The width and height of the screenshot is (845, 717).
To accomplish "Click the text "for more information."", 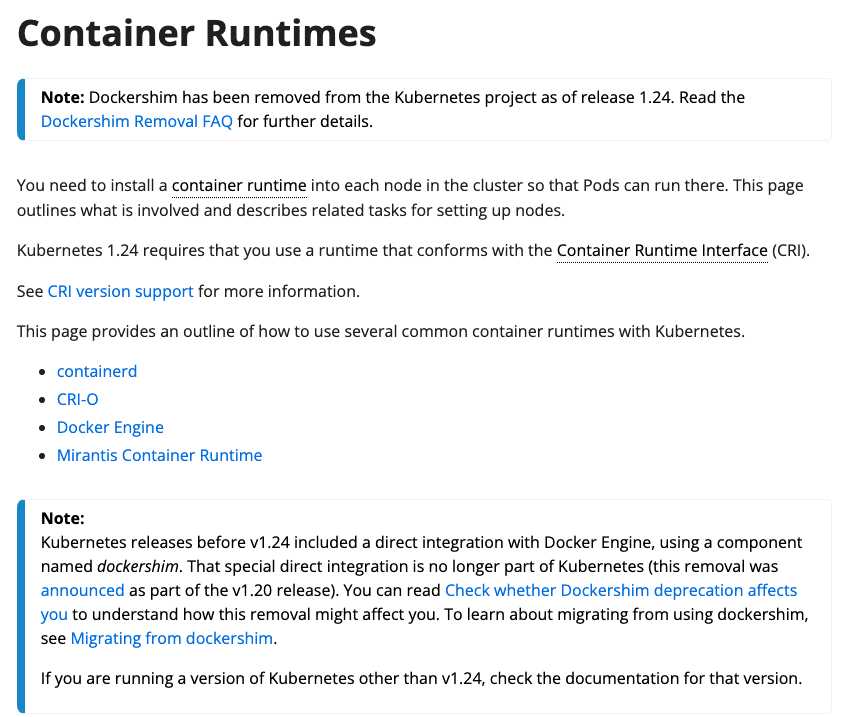I will tap(278, 291).
